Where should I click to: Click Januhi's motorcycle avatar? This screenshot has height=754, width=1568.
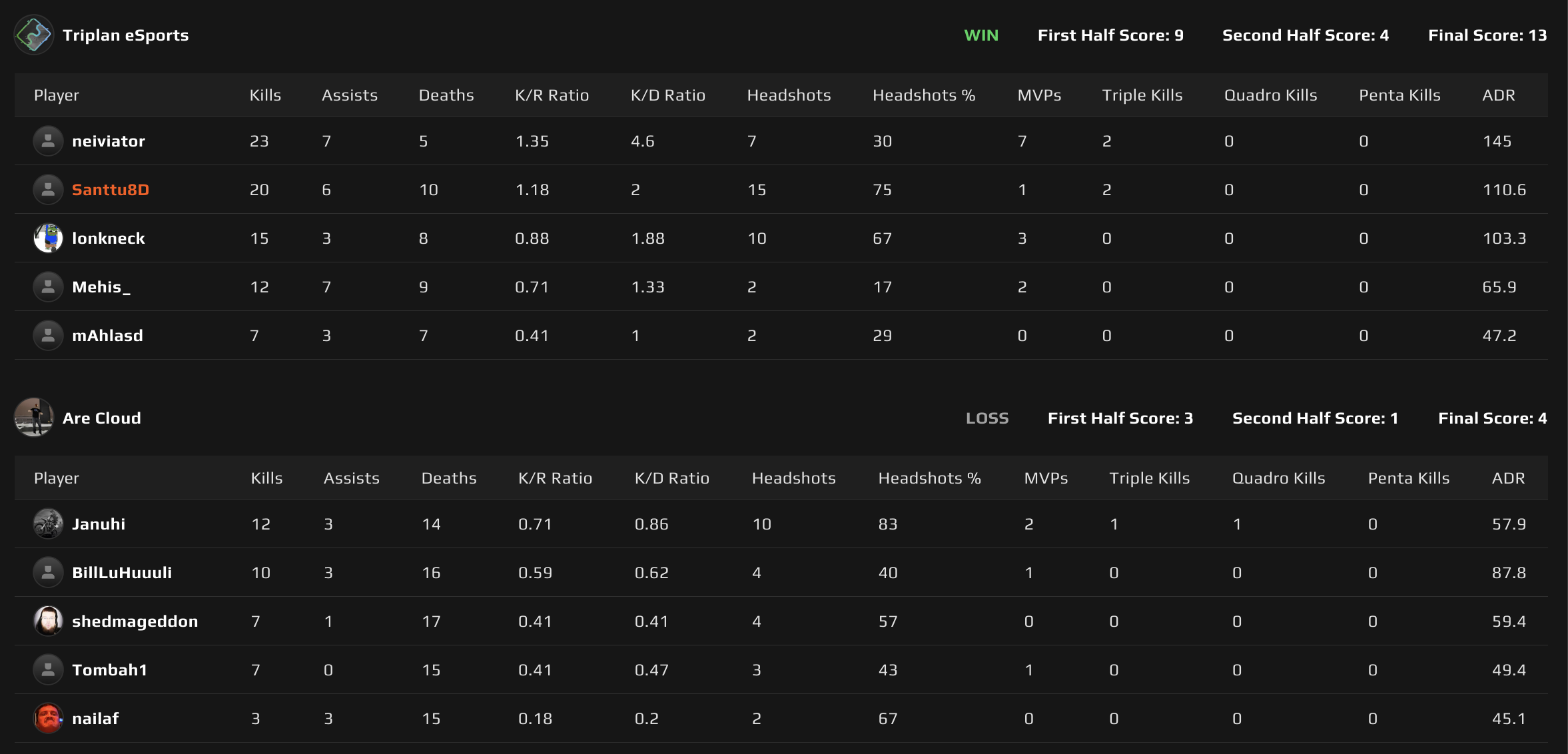click(x=48, y=524)
